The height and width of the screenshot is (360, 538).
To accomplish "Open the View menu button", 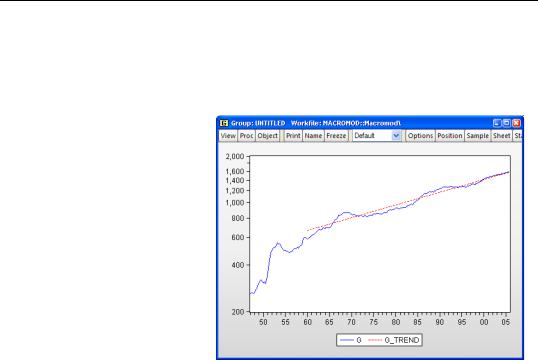I will [x=228, y=136].
